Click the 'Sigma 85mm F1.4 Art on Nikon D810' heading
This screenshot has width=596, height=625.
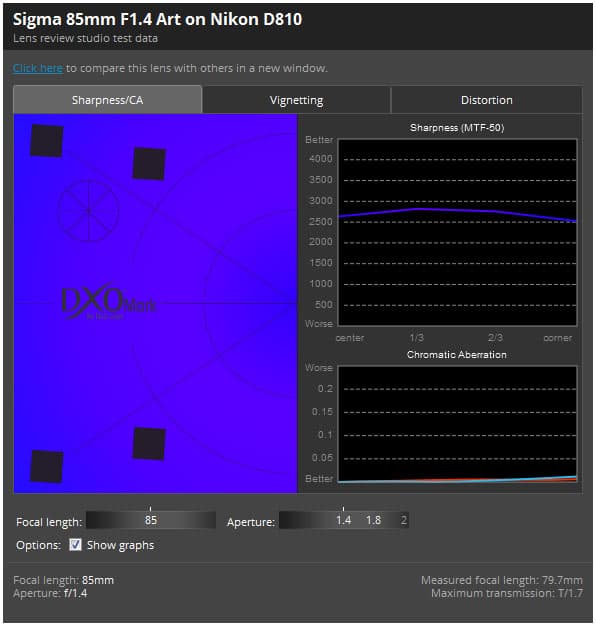tap(157, 19)
